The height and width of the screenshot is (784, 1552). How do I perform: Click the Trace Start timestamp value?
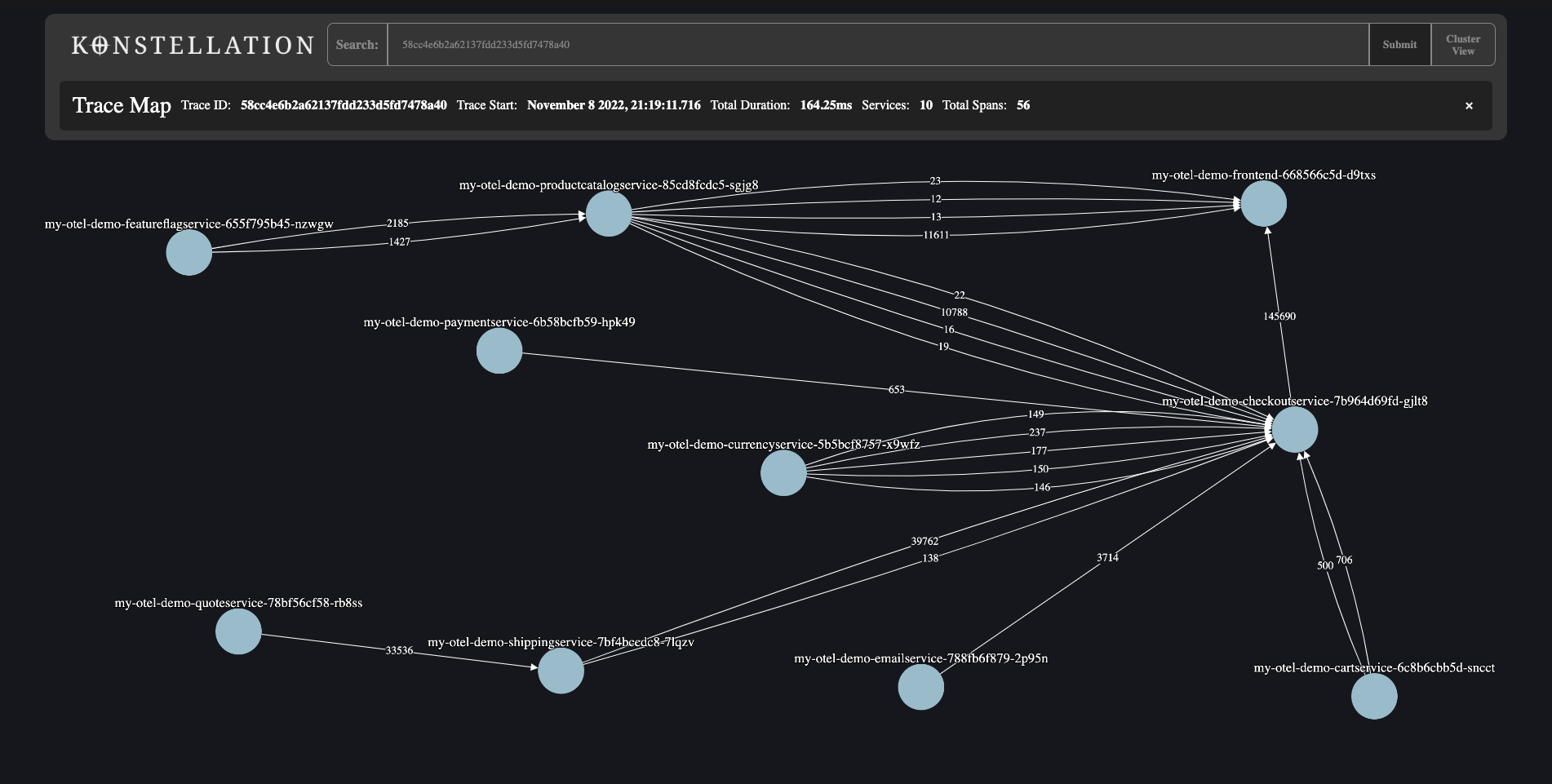click(x=614, y=105)
